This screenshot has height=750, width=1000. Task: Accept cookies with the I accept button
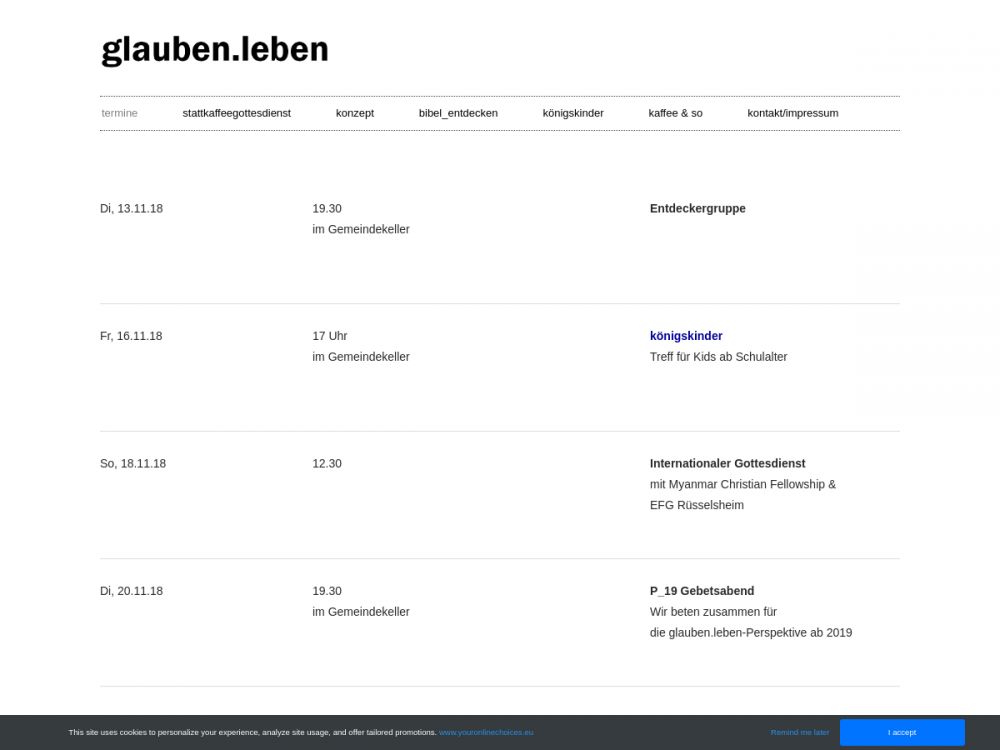click(x=902, y=732)
